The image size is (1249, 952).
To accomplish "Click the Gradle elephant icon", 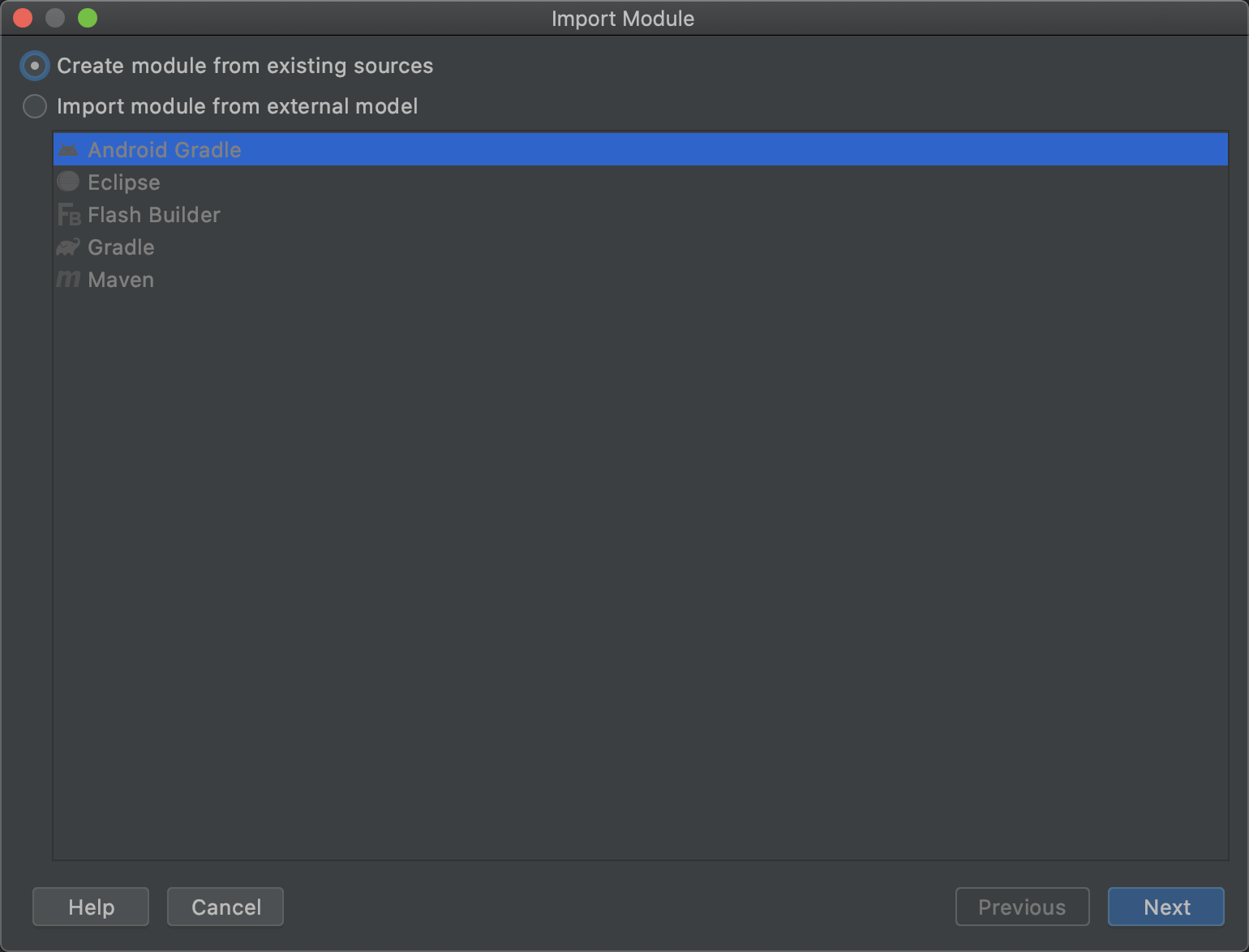I will [x=68, y=247].
